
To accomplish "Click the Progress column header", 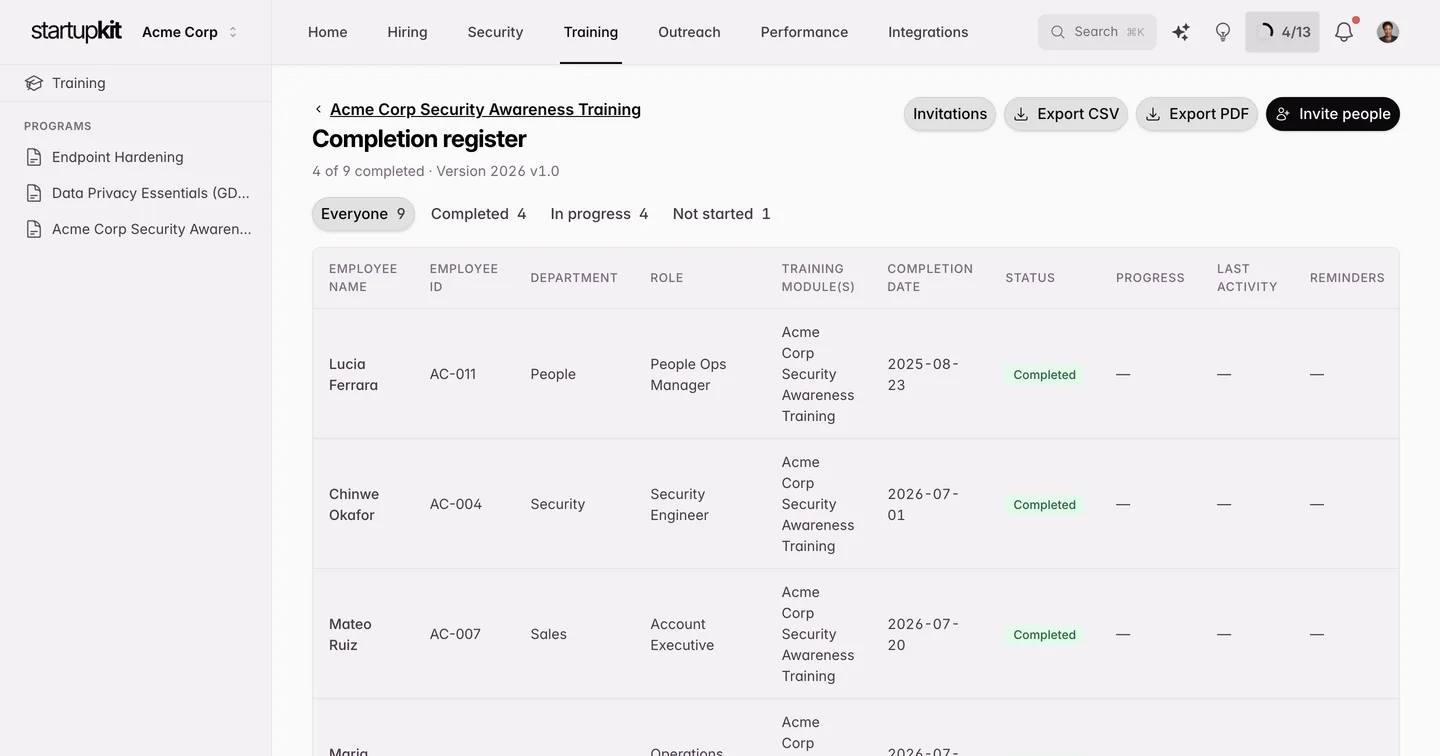I will point(1150,278).
